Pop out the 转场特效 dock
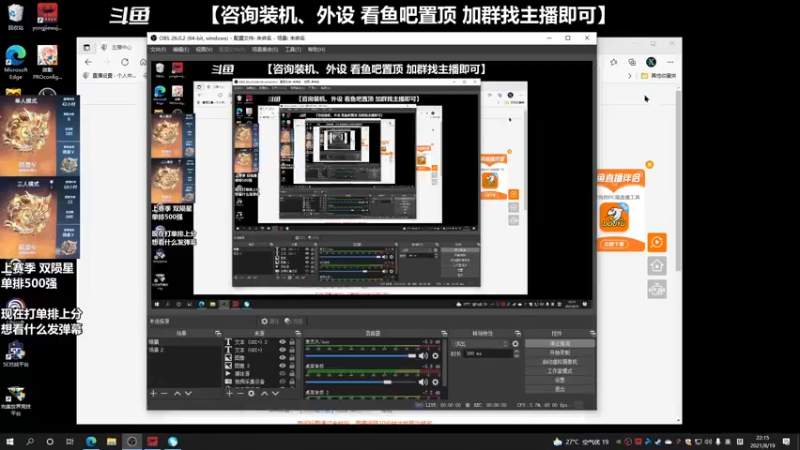The width and height of the screenshot is (800, 450). (x=518, y=333)
